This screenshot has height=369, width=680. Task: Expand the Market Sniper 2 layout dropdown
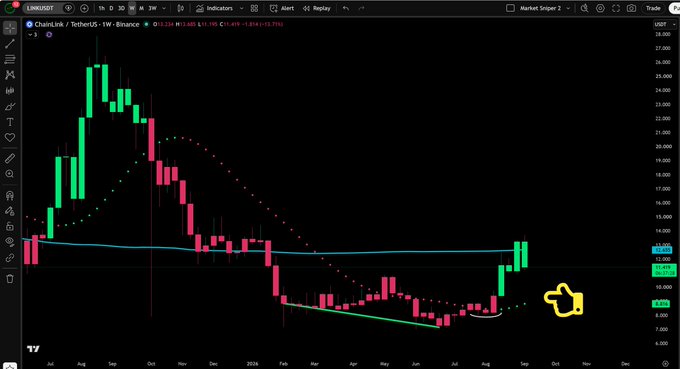[x=568, y=8]
